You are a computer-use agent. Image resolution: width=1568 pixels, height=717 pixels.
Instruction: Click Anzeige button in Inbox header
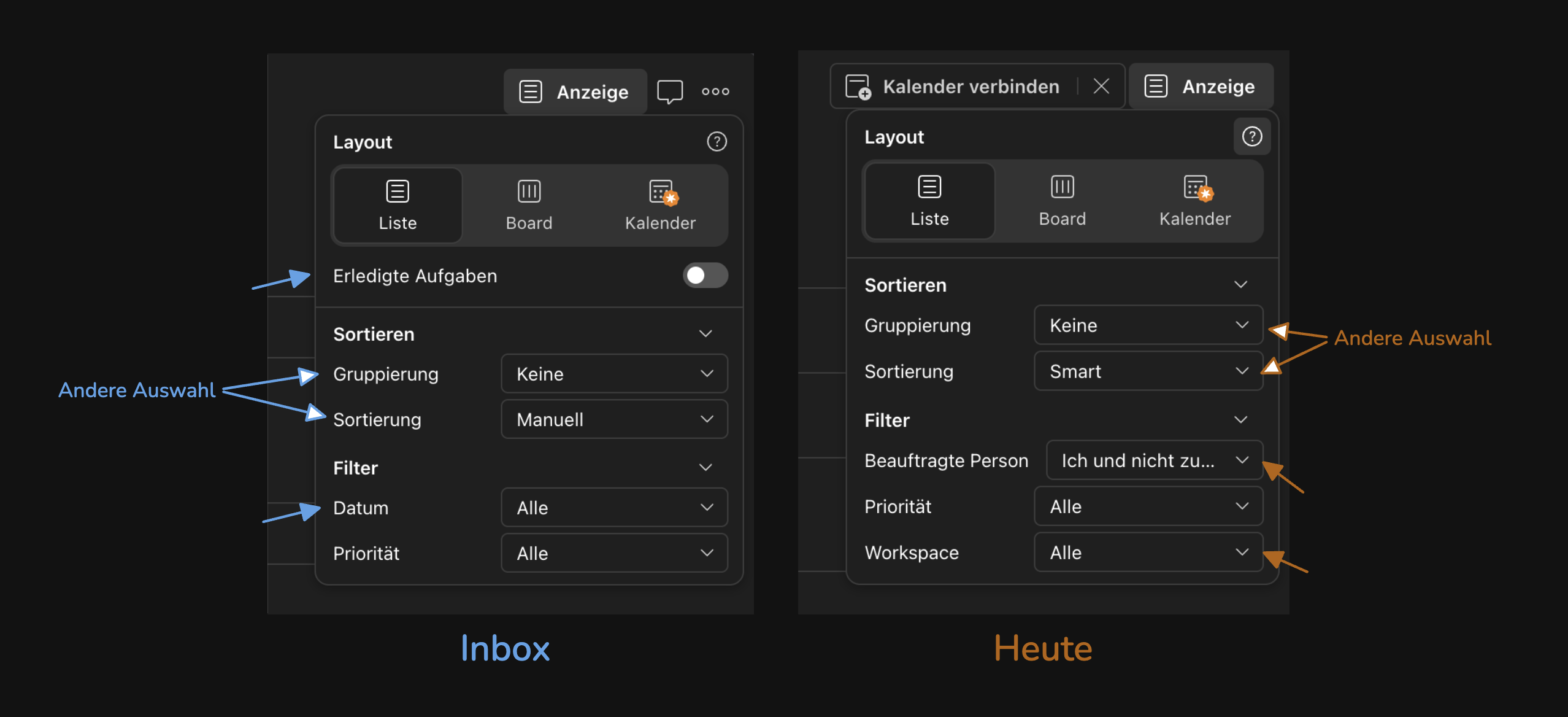coord(575,92)
